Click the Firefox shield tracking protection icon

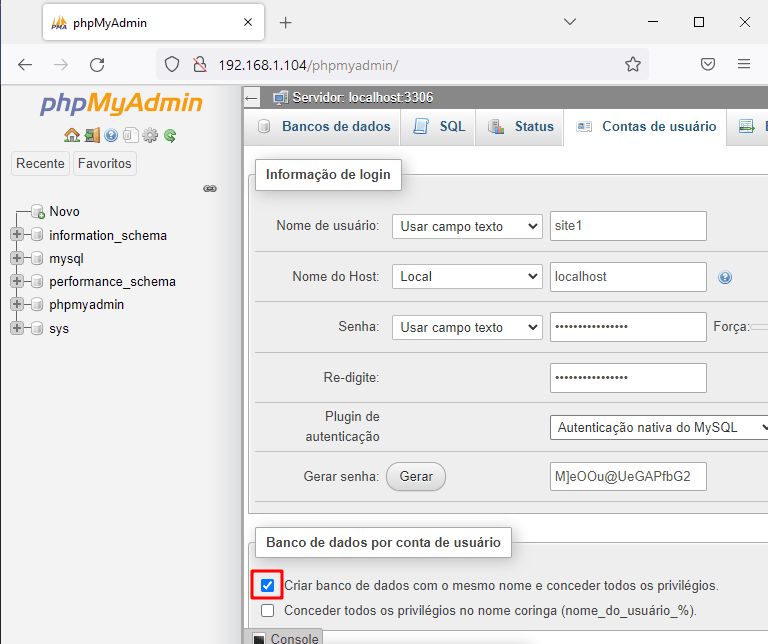(x=172, y=64)
